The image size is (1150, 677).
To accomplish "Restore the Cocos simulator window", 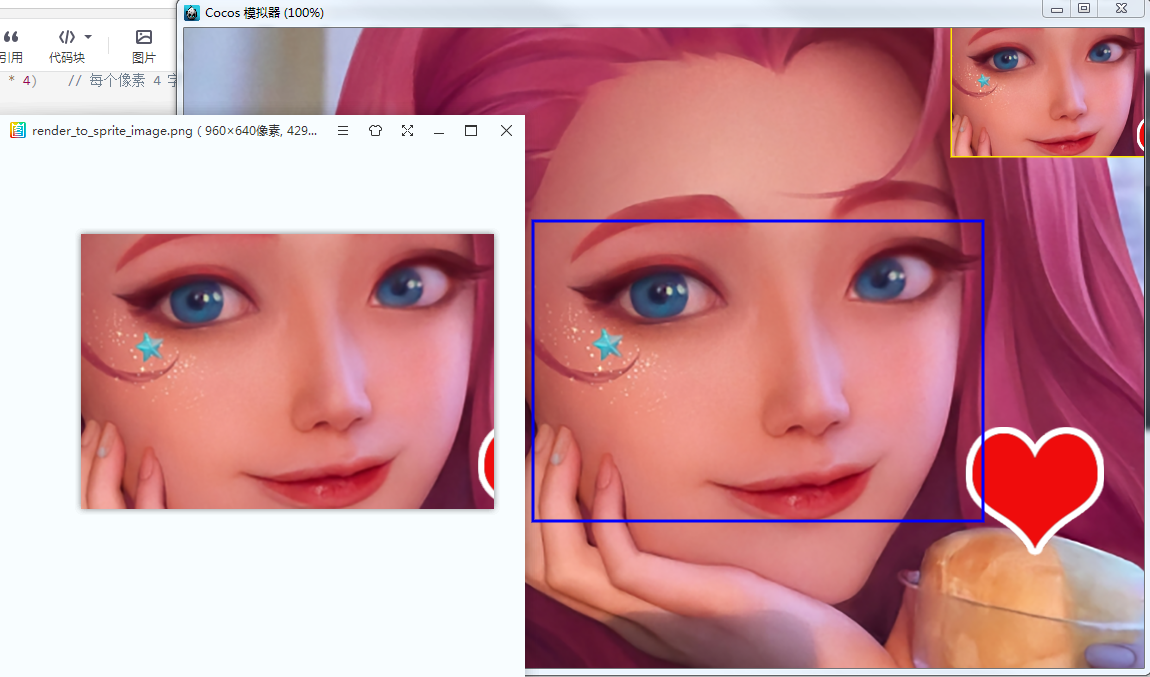I will point(1084,9).
